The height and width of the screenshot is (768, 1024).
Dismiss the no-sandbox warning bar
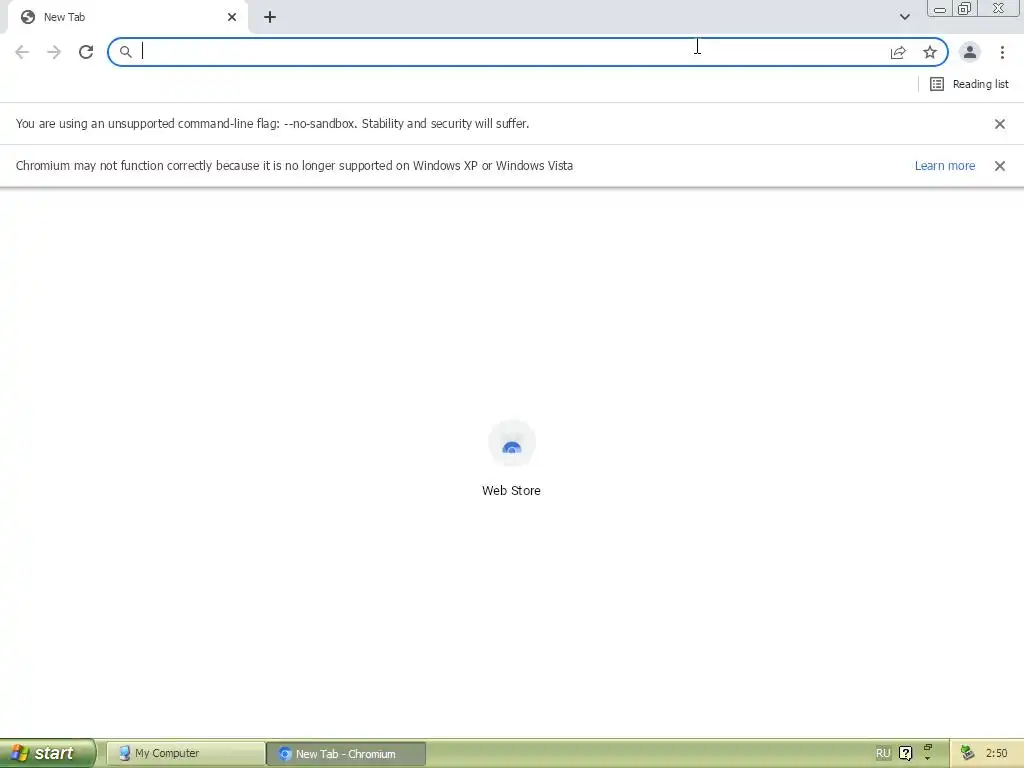[1000, 124]
